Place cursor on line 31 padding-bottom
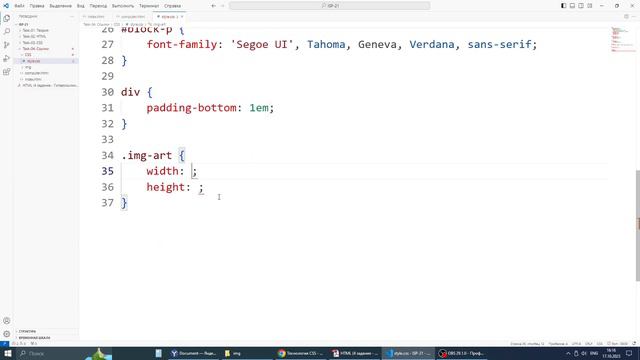640x360 pixels. point(191,108)
